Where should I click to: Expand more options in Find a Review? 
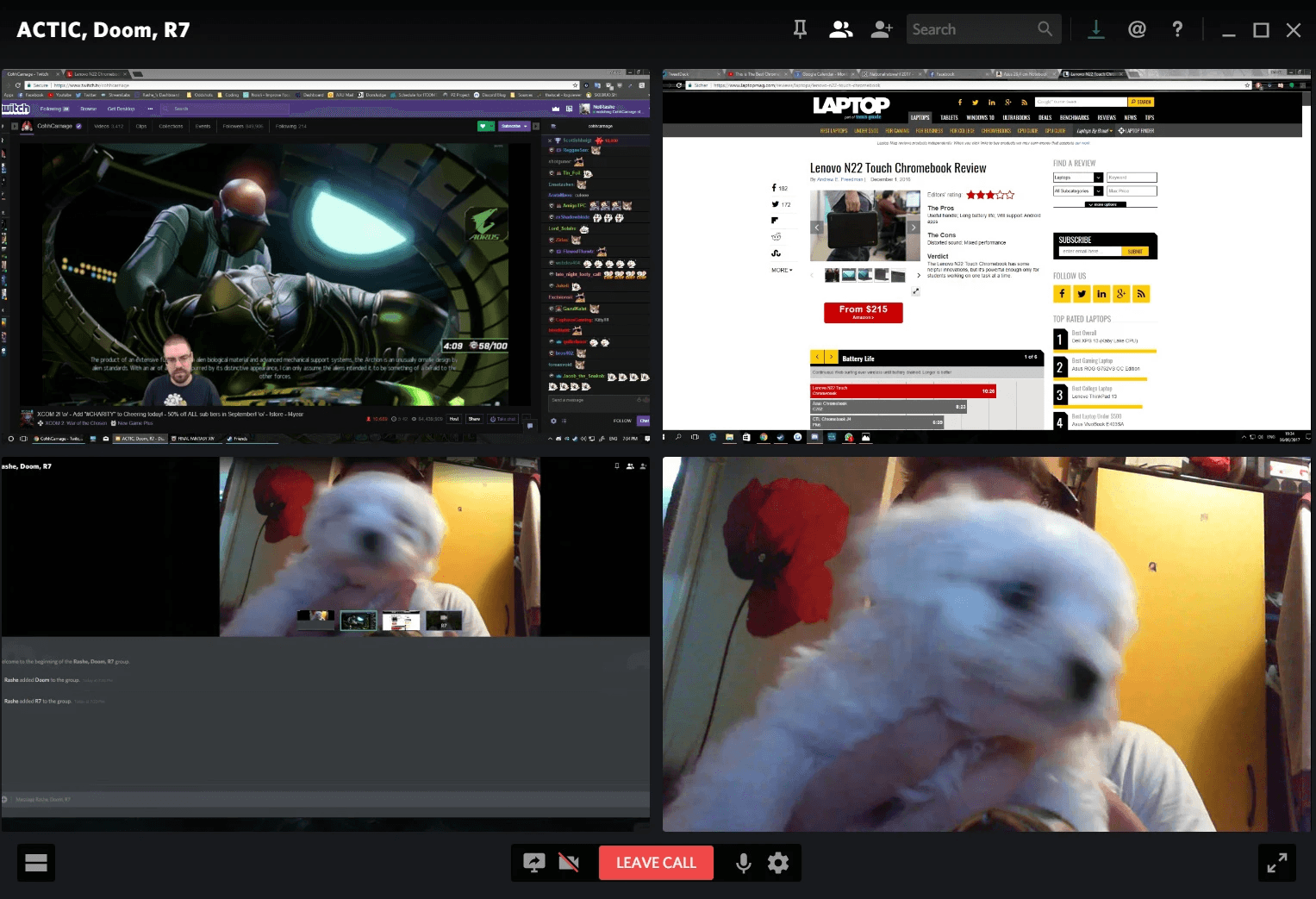pos(1105,204)
